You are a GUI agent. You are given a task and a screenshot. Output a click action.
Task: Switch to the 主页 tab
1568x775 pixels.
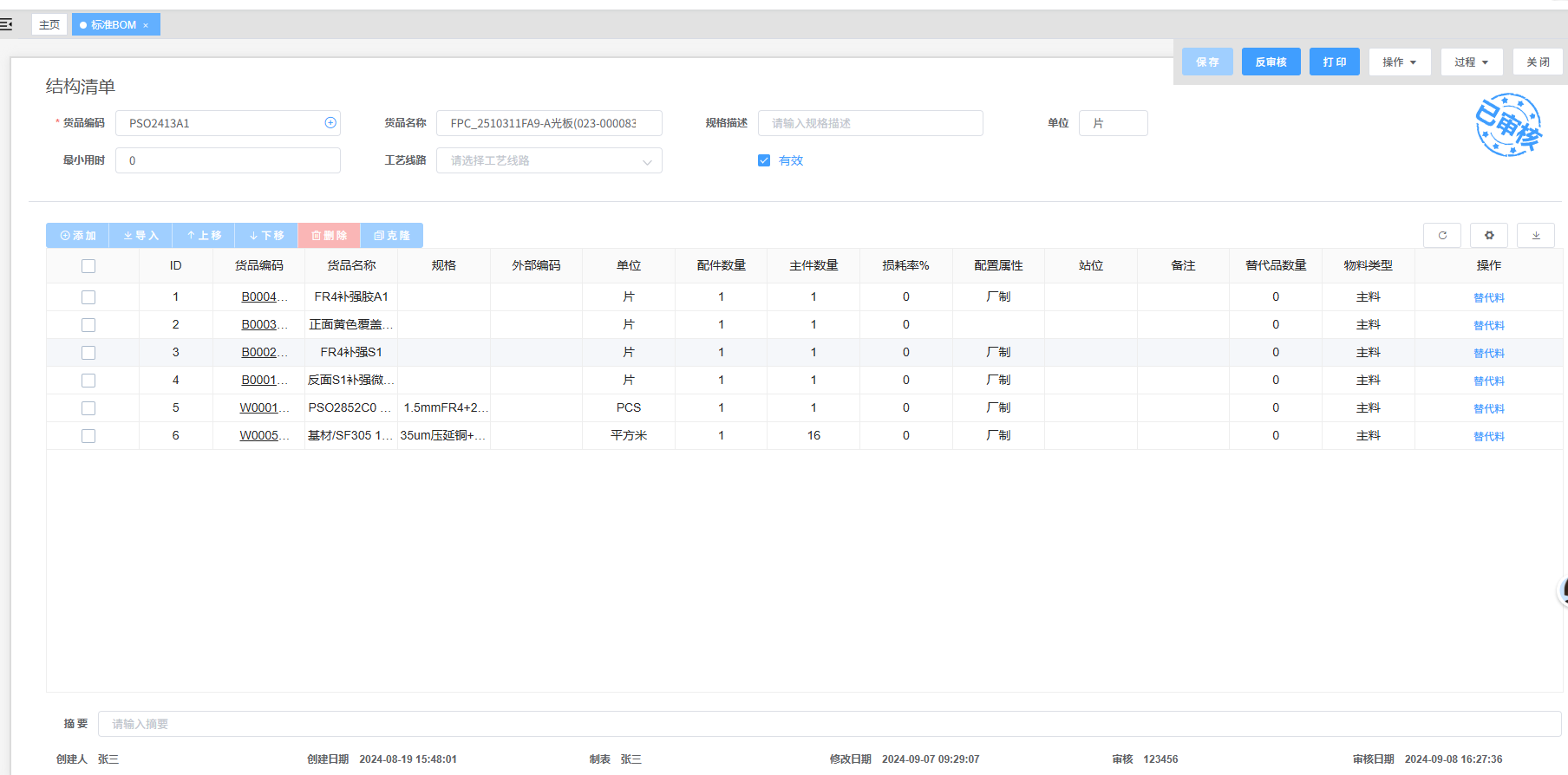point(49,25)
